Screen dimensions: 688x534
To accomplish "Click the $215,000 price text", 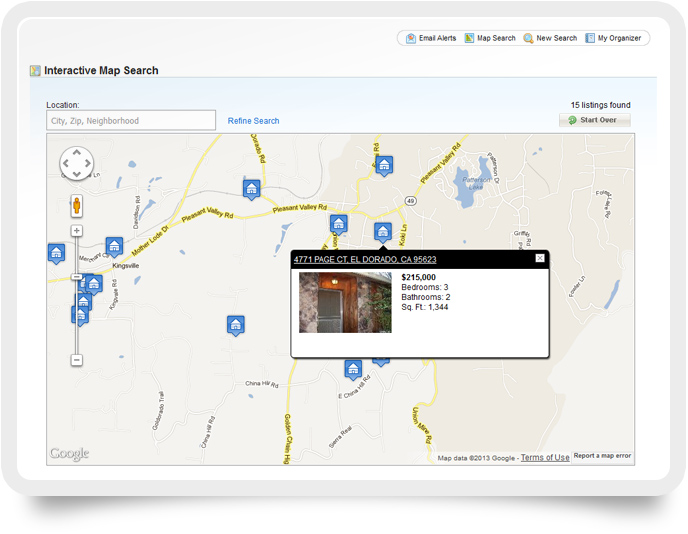I will (419, 277).
